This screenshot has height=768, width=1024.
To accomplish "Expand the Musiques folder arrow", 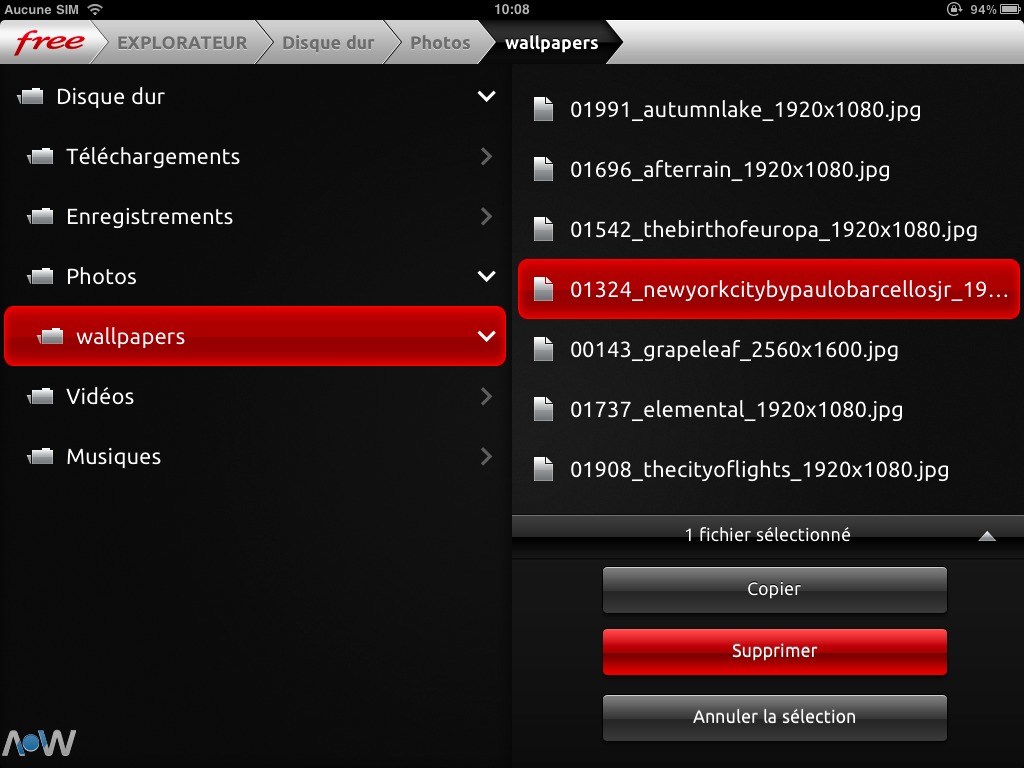I will click(x=486, y=457).
